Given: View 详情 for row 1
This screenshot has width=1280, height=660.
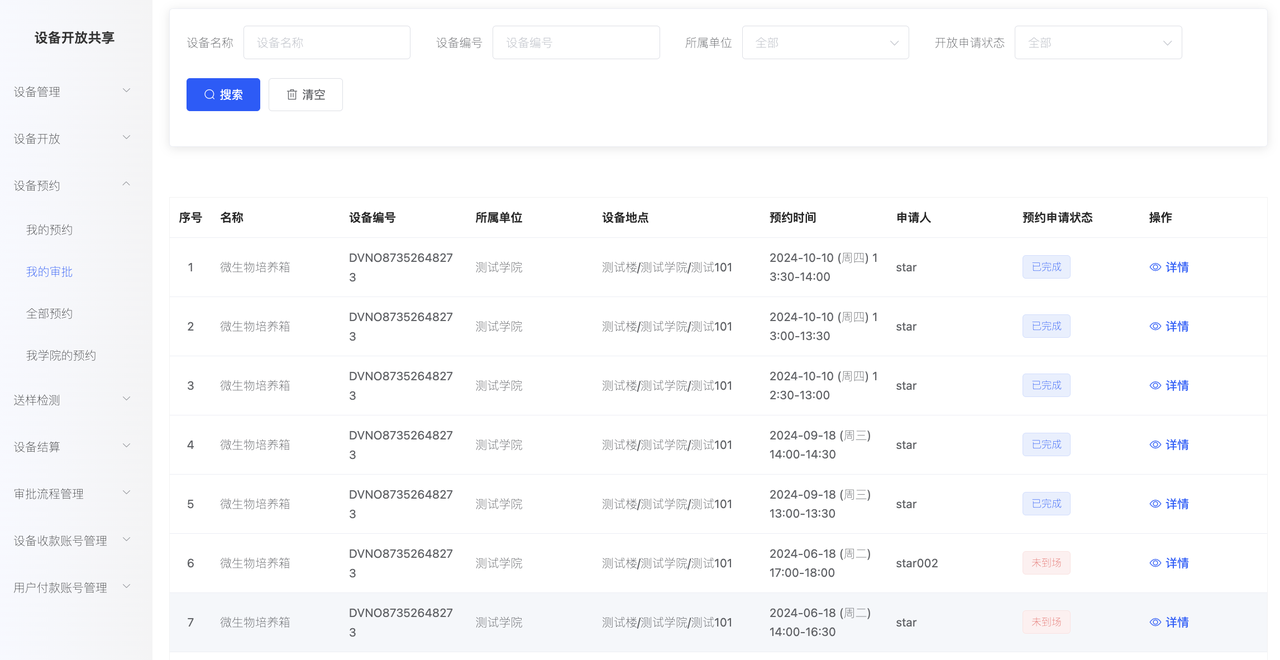Looking at the screenshot, I should coord(1169,267).
